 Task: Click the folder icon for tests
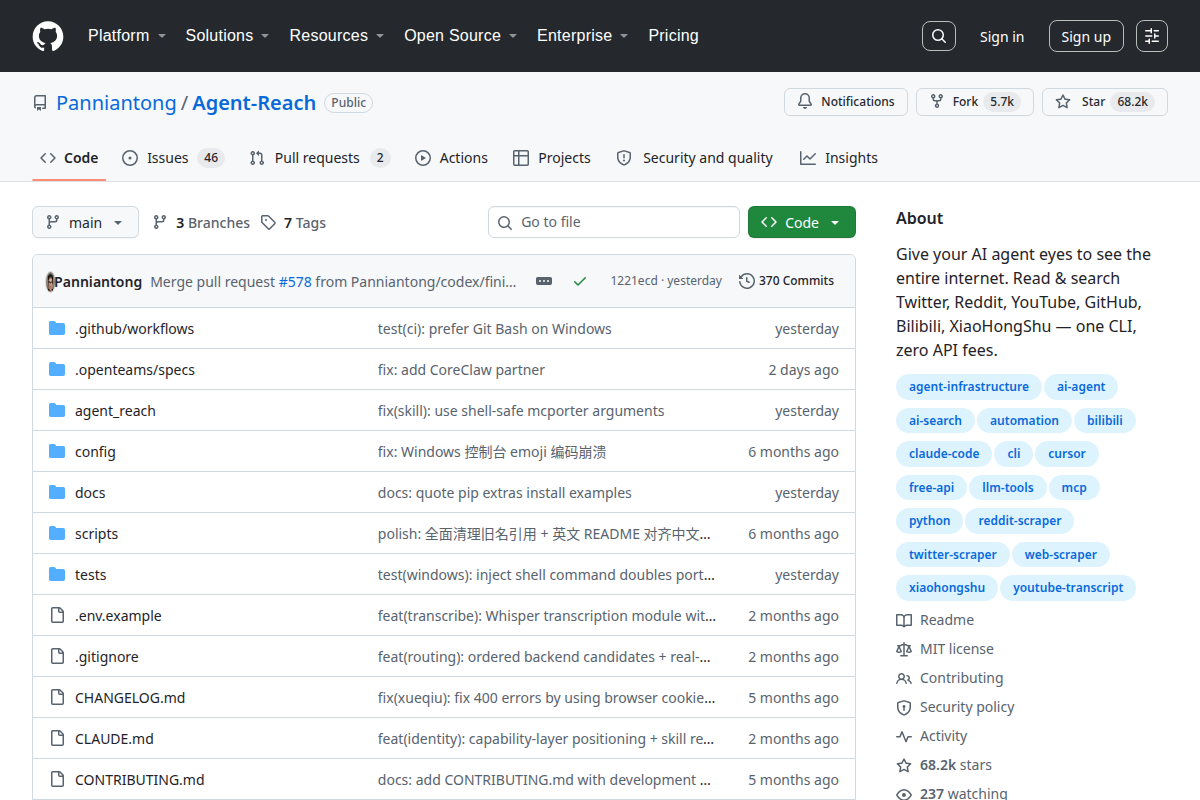click(x=57, y=575)
